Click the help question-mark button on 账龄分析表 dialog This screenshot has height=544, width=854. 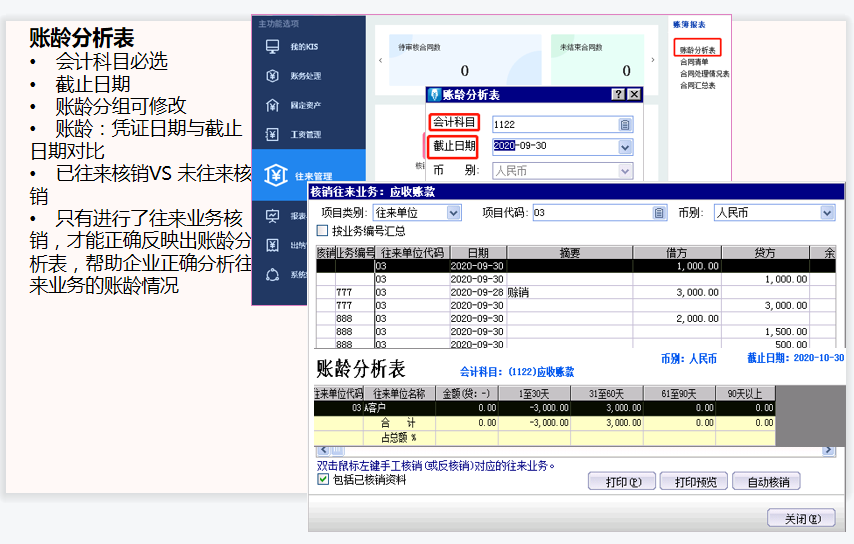(618, 94)
